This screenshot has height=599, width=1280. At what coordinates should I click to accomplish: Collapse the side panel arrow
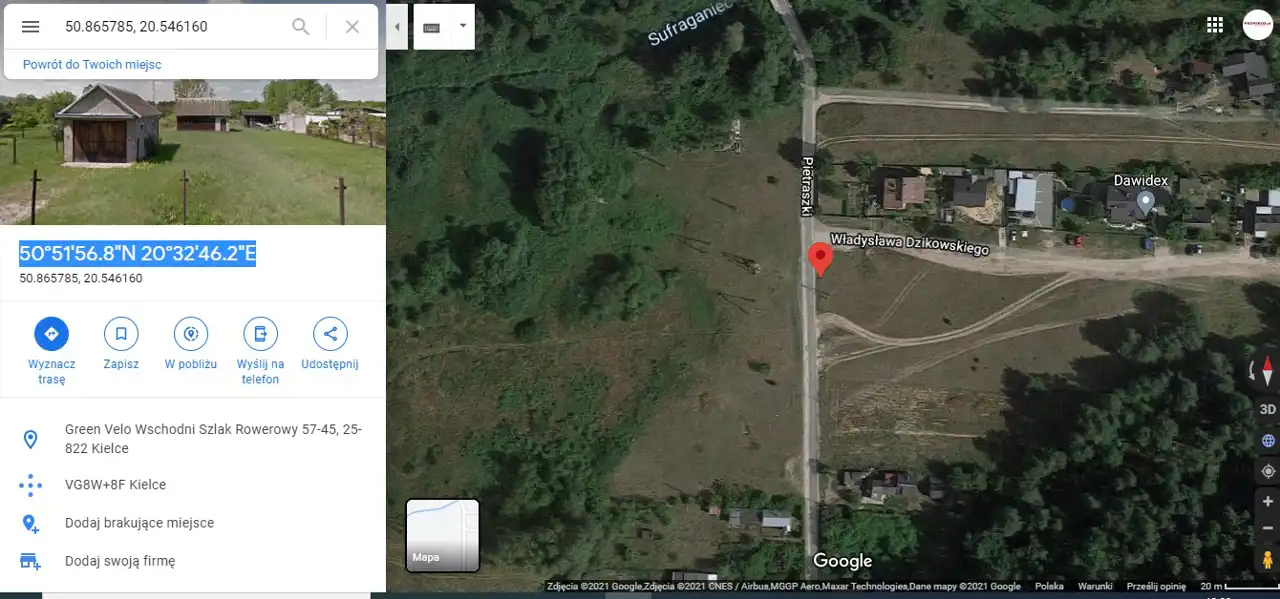tap(398, 27)
